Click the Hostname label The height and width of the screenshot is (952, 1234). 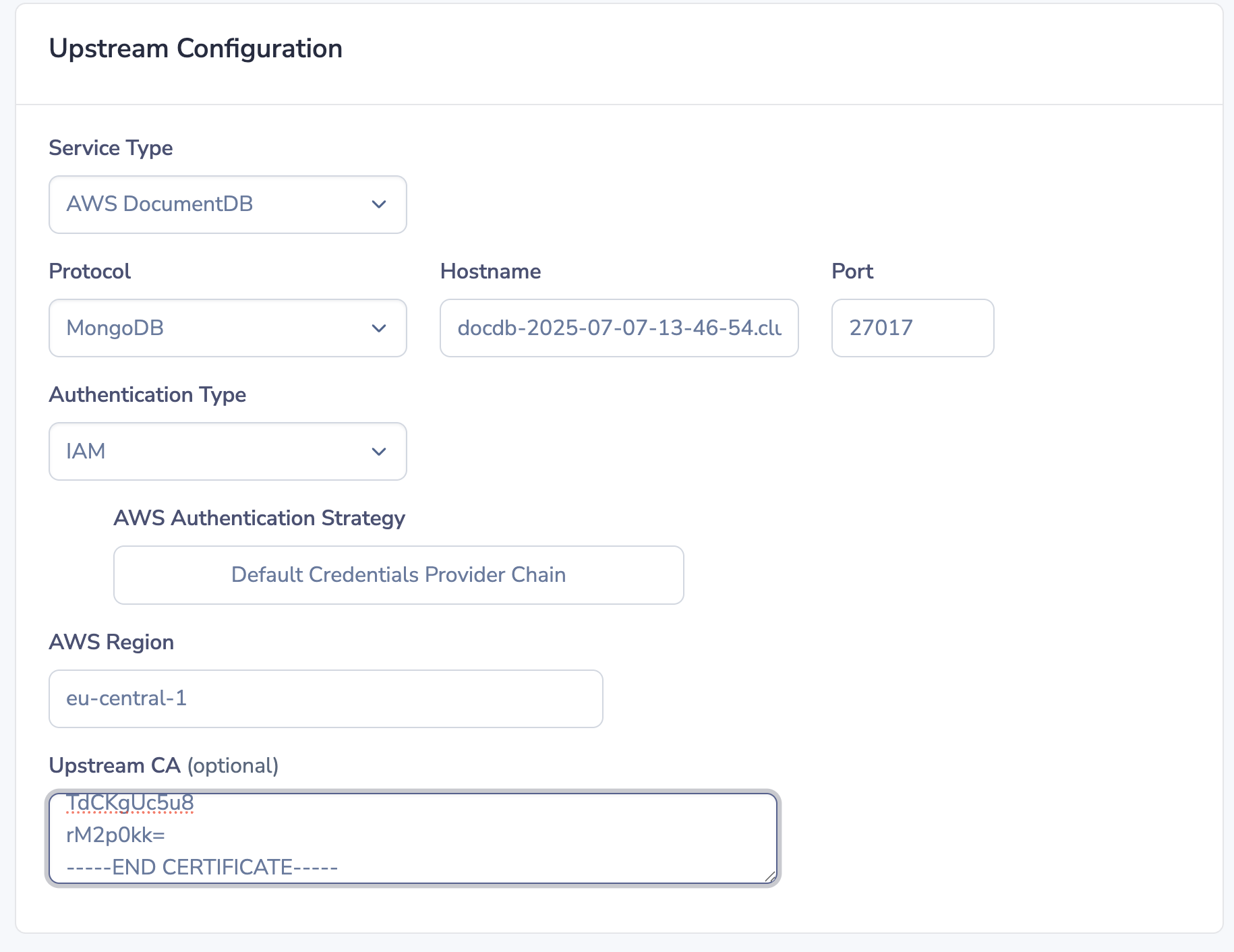(490, 271)
